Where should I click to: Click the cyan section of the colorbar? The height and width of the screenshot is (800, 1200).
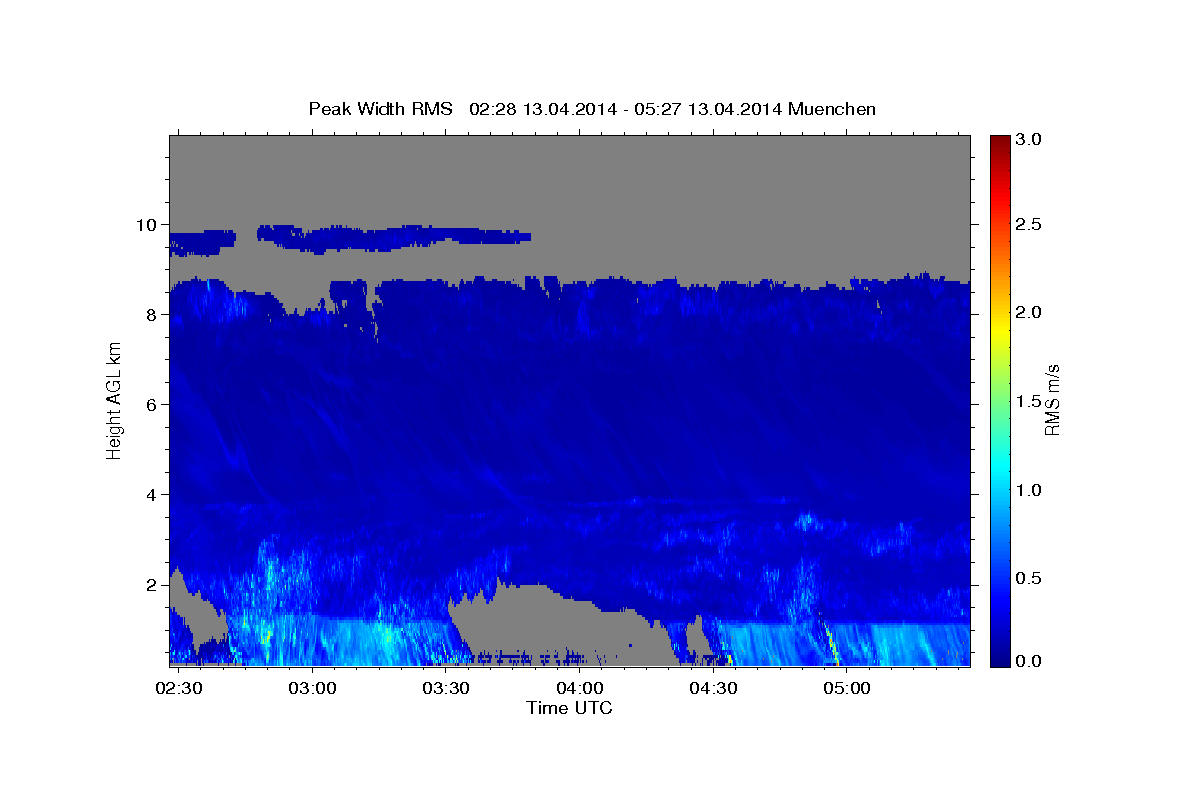coord(998,470)
